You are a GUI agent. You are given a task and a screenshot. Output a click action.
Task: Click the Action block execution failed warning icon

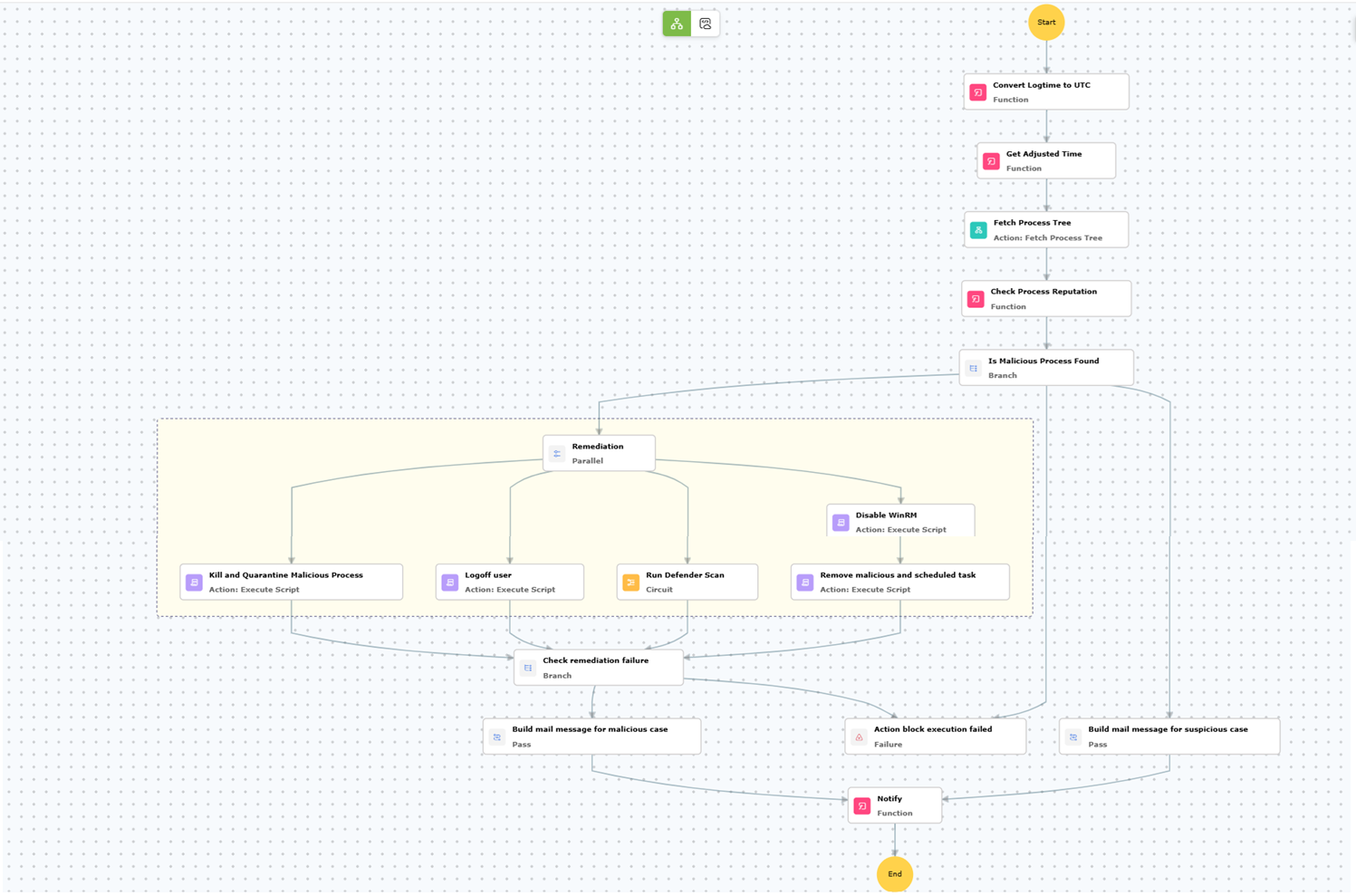point(859,737)
